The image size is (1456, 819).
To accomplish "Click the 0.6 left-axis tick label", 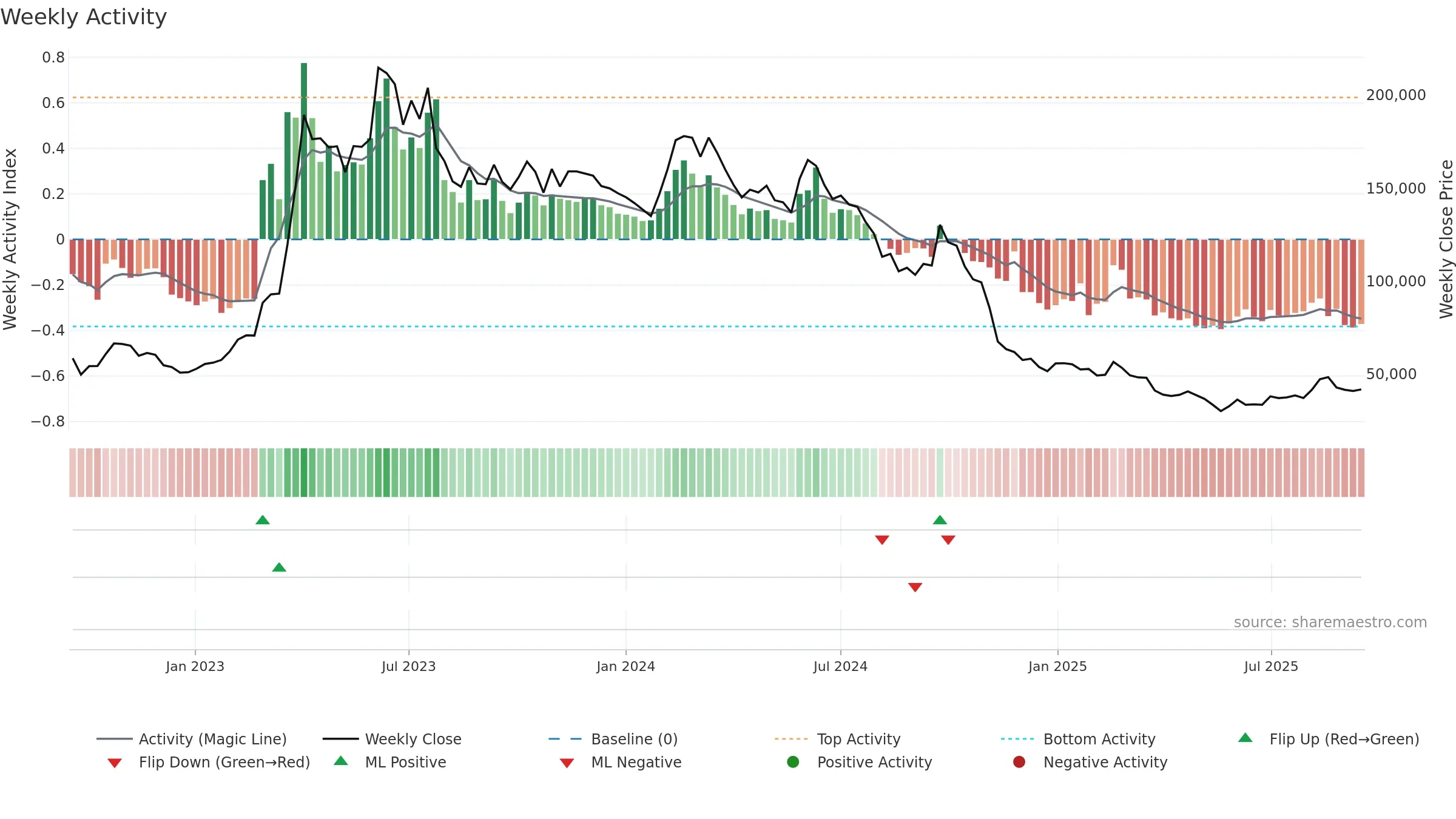I will [53, 103].
